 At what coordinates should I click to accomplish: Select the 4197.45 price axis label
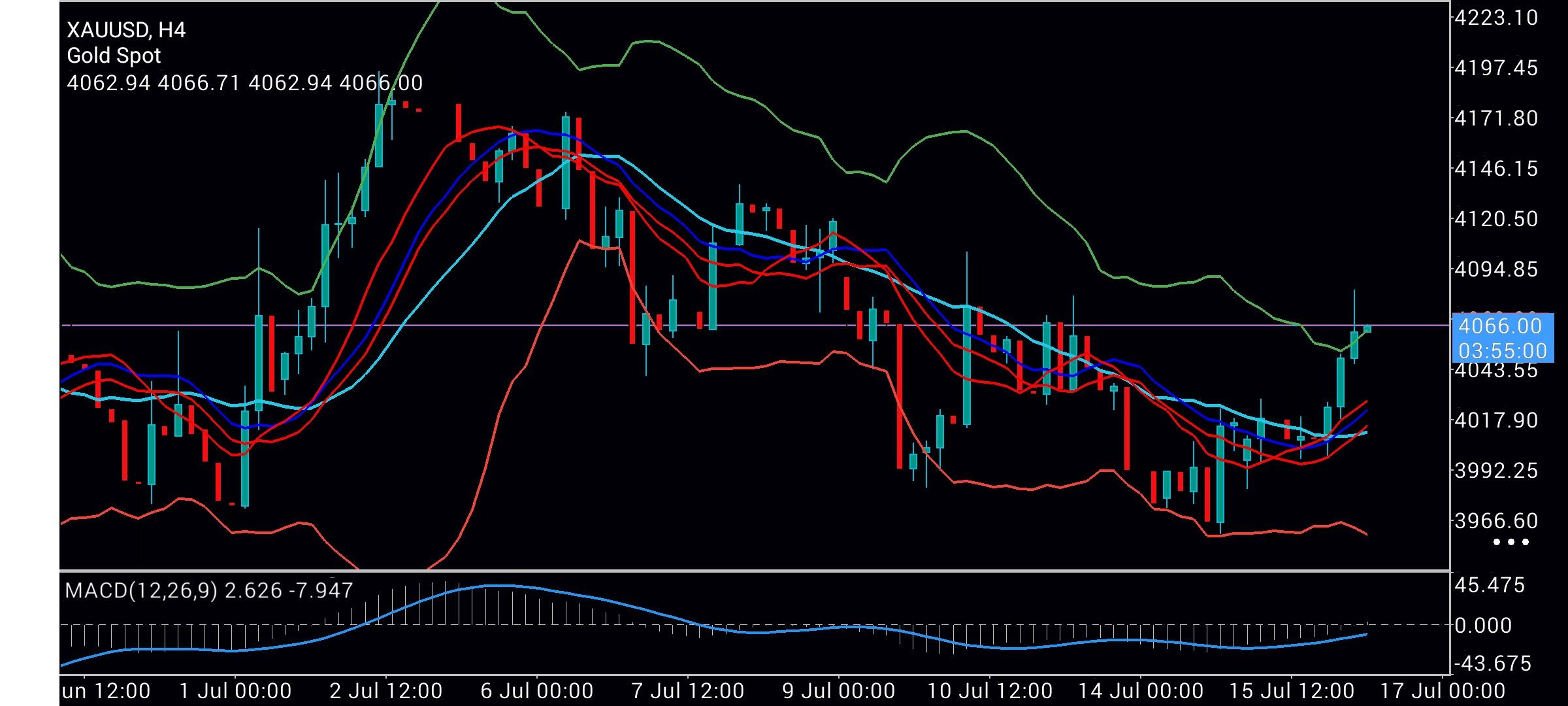point(1496,67)
